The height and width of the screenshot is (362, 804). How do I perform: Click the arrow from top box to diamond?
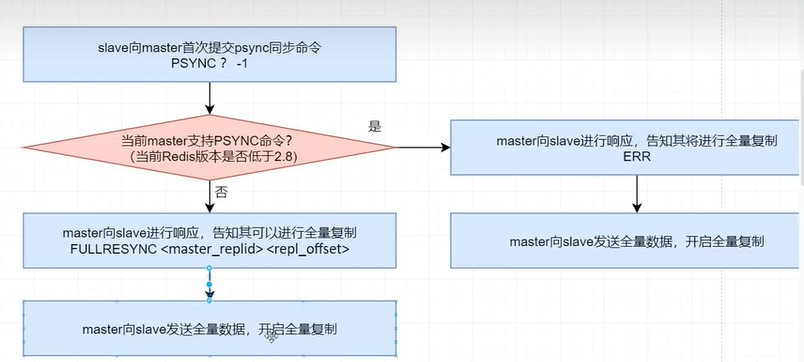click(x=209, y=98)
